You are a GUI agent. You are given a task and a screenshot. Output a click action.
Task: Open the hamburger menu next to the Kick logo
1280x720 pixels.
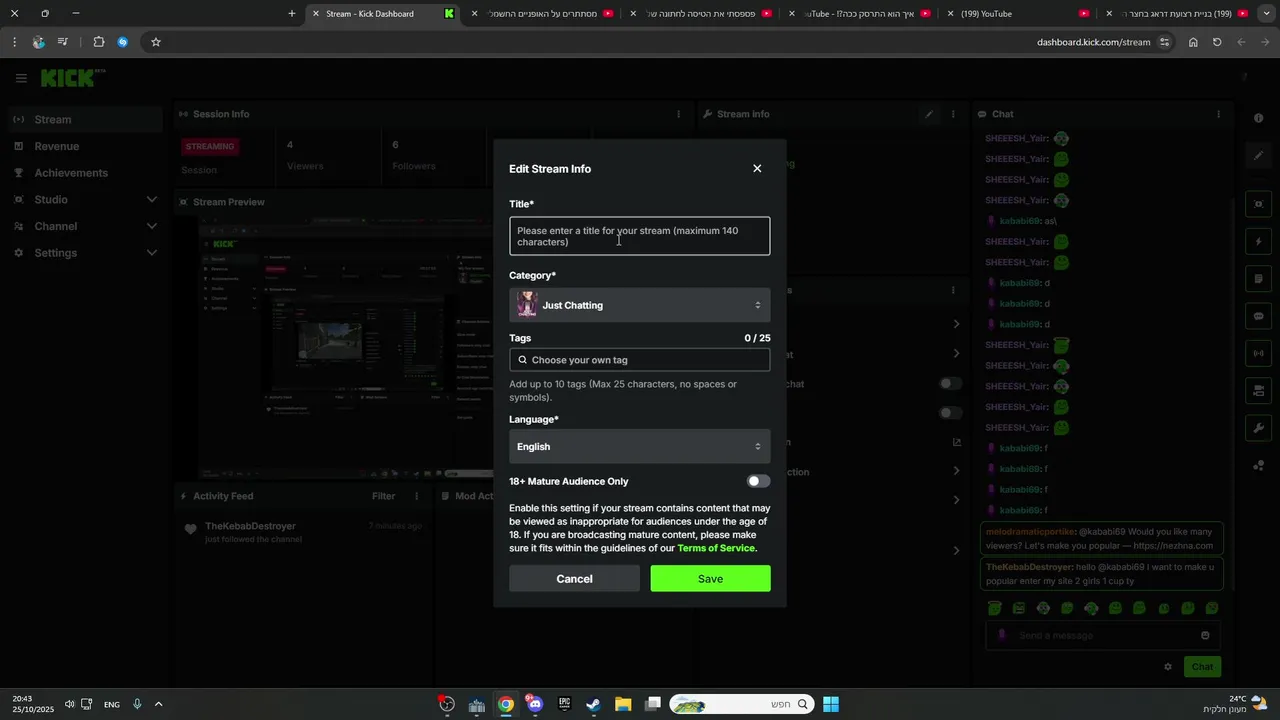(21, 78)
